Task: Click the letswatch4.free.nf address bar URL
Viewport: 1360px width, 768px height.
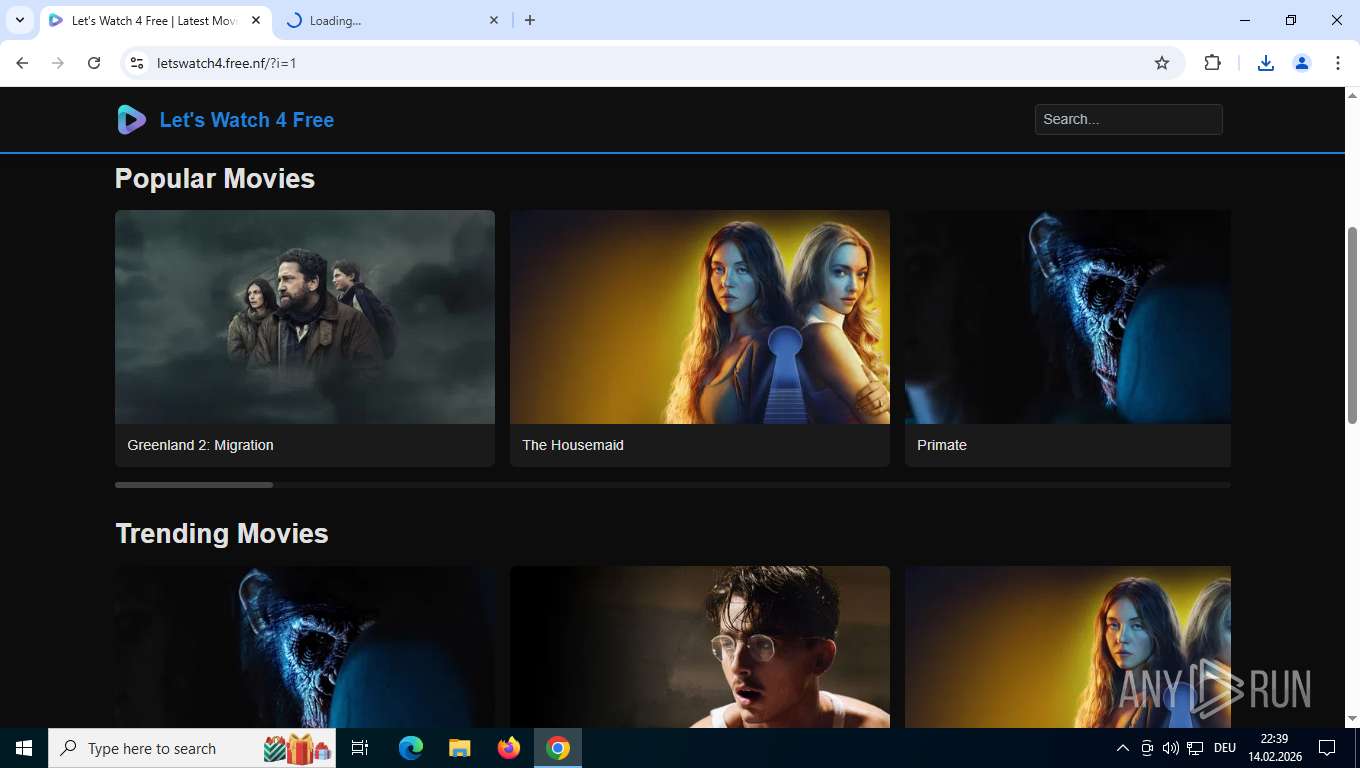Action: coord(227,63)
